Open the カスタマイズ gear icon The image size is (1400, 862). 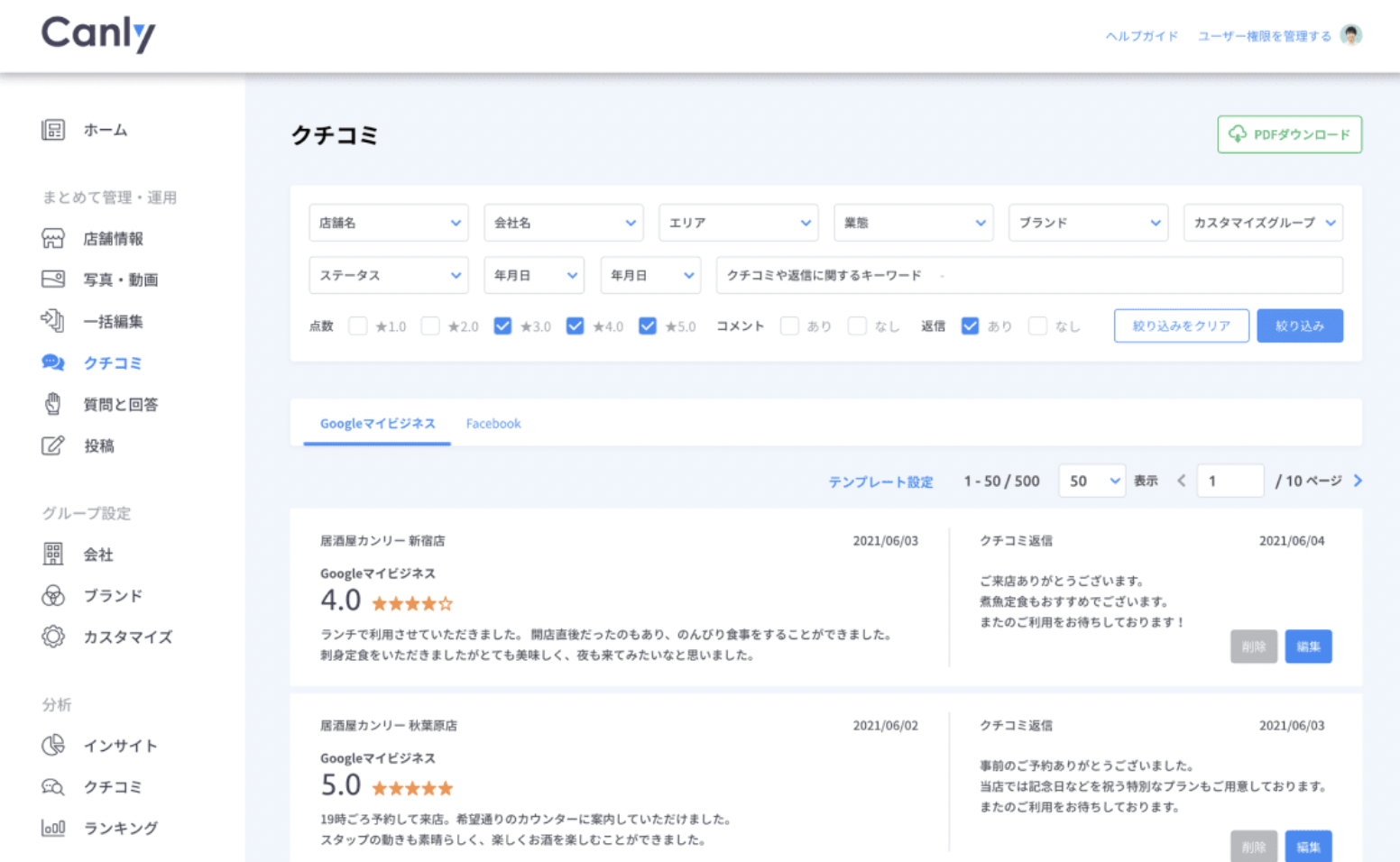[x=53, y=637]
